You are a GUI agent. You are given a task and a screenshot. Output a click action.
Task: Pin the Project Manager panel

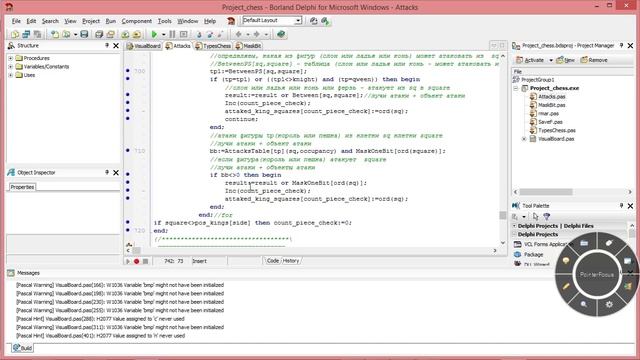point(621,46)
